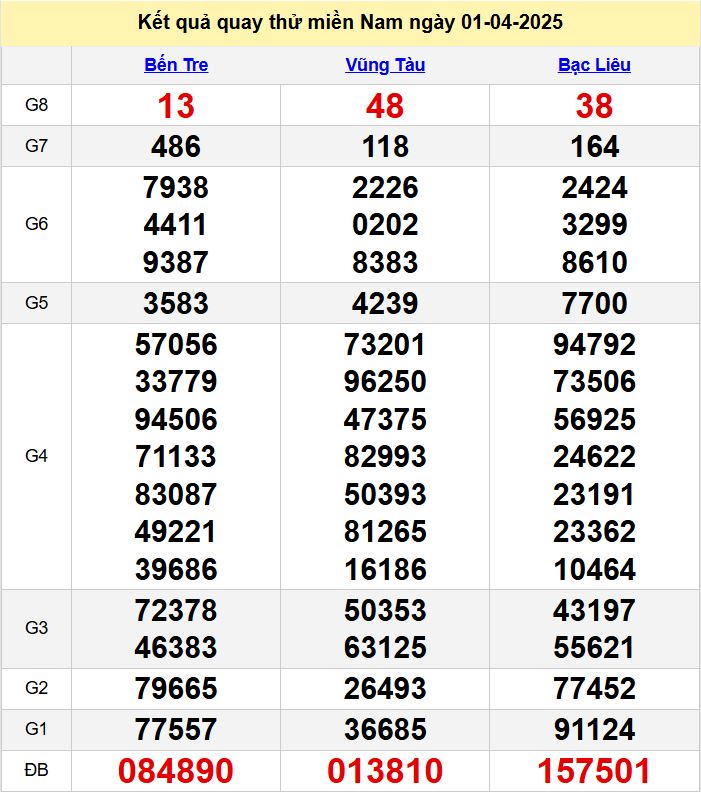Click G6 number 2424
This screenshot has width=701, height=792.
click(594, 188)
